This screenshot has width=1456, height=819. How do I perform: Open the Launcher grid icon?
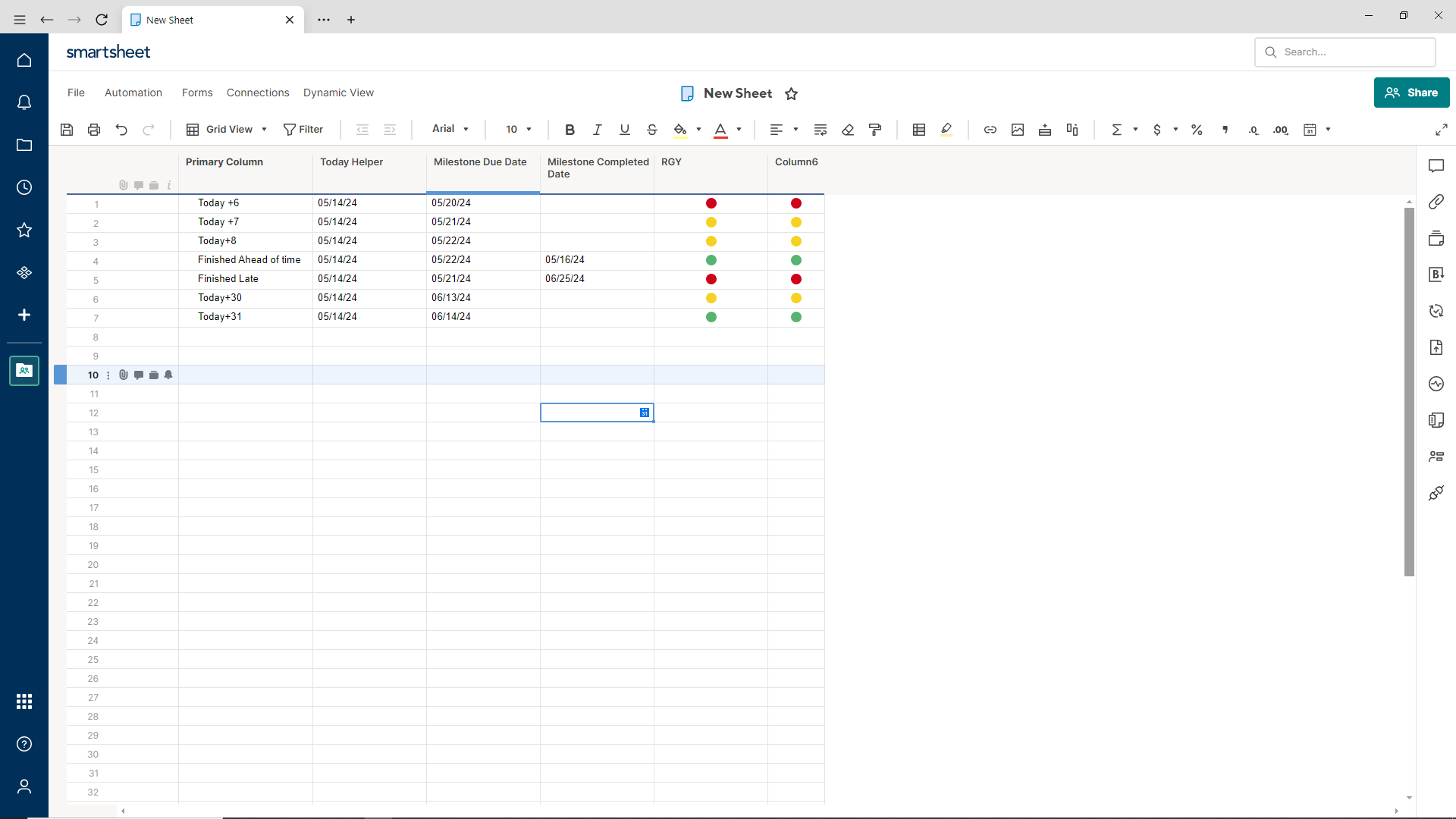24,701
